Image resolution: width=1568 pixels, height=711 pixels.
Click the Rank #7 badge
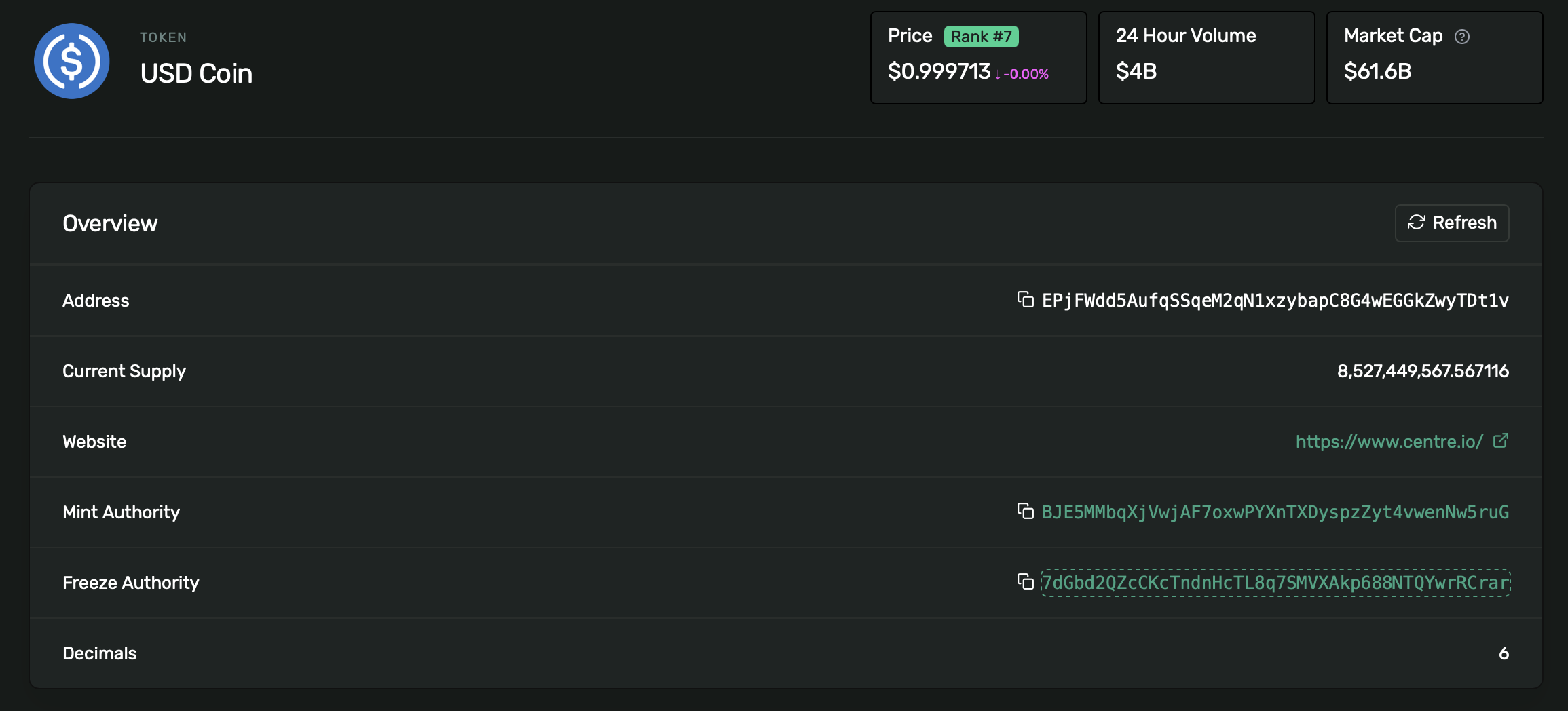point(982,36)
